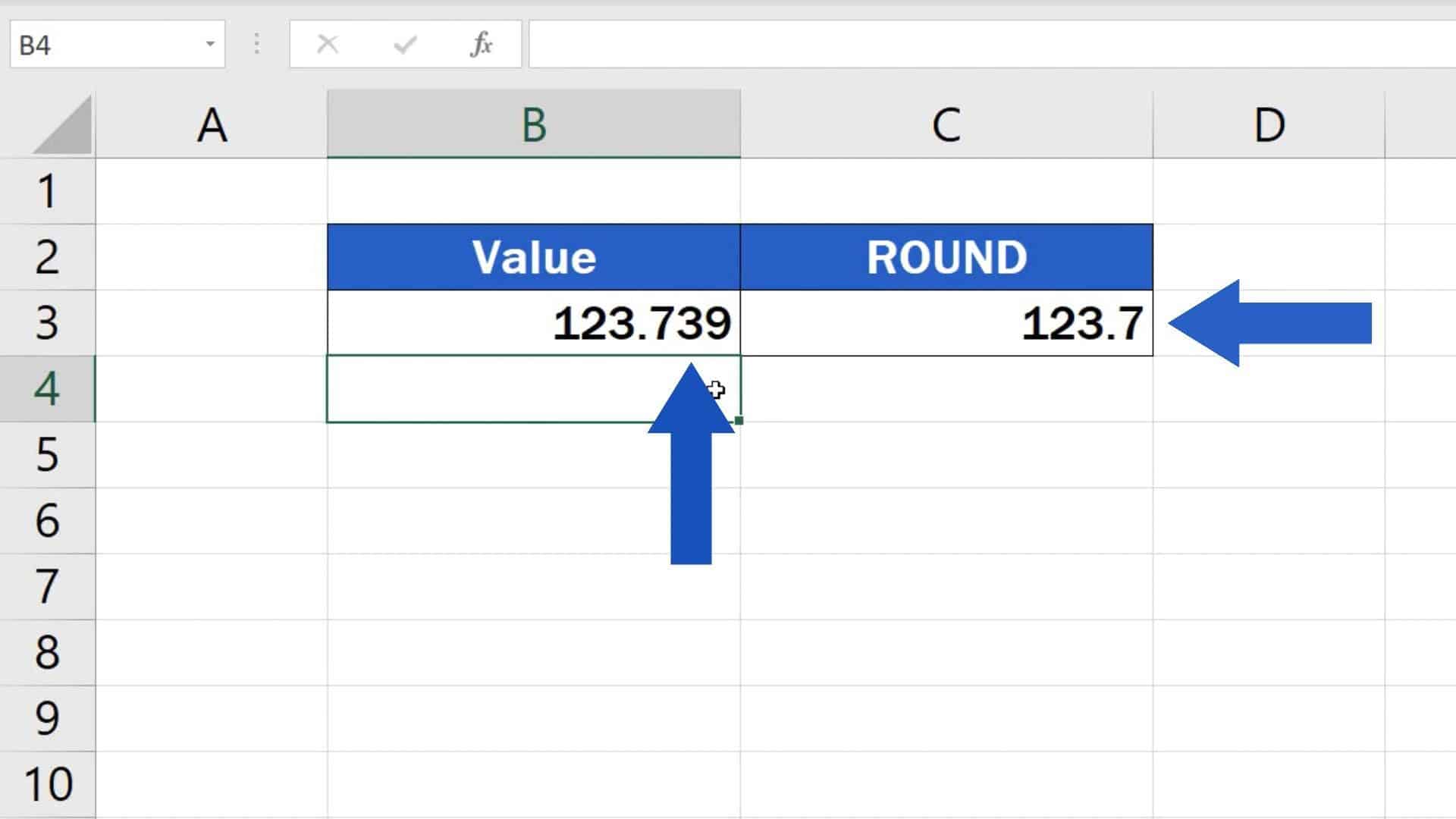This screenshot has width=1456, height=819.
Task: Select column C header
Action: click(945, 124)
